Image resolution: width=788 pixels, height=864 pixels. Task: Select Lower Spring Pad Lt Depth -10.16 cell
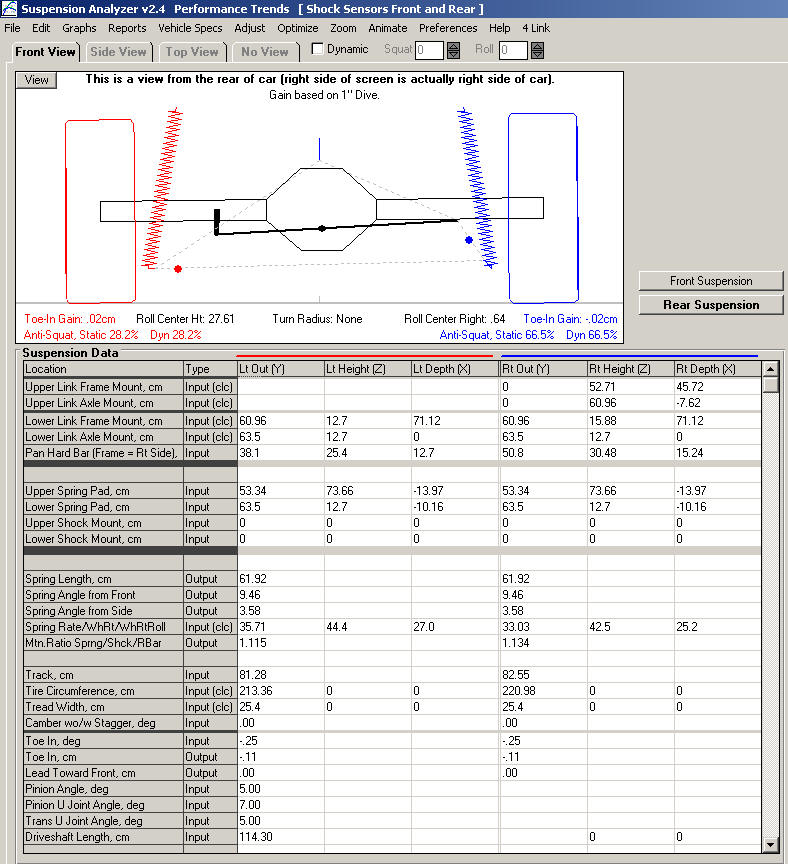[455, 507]
